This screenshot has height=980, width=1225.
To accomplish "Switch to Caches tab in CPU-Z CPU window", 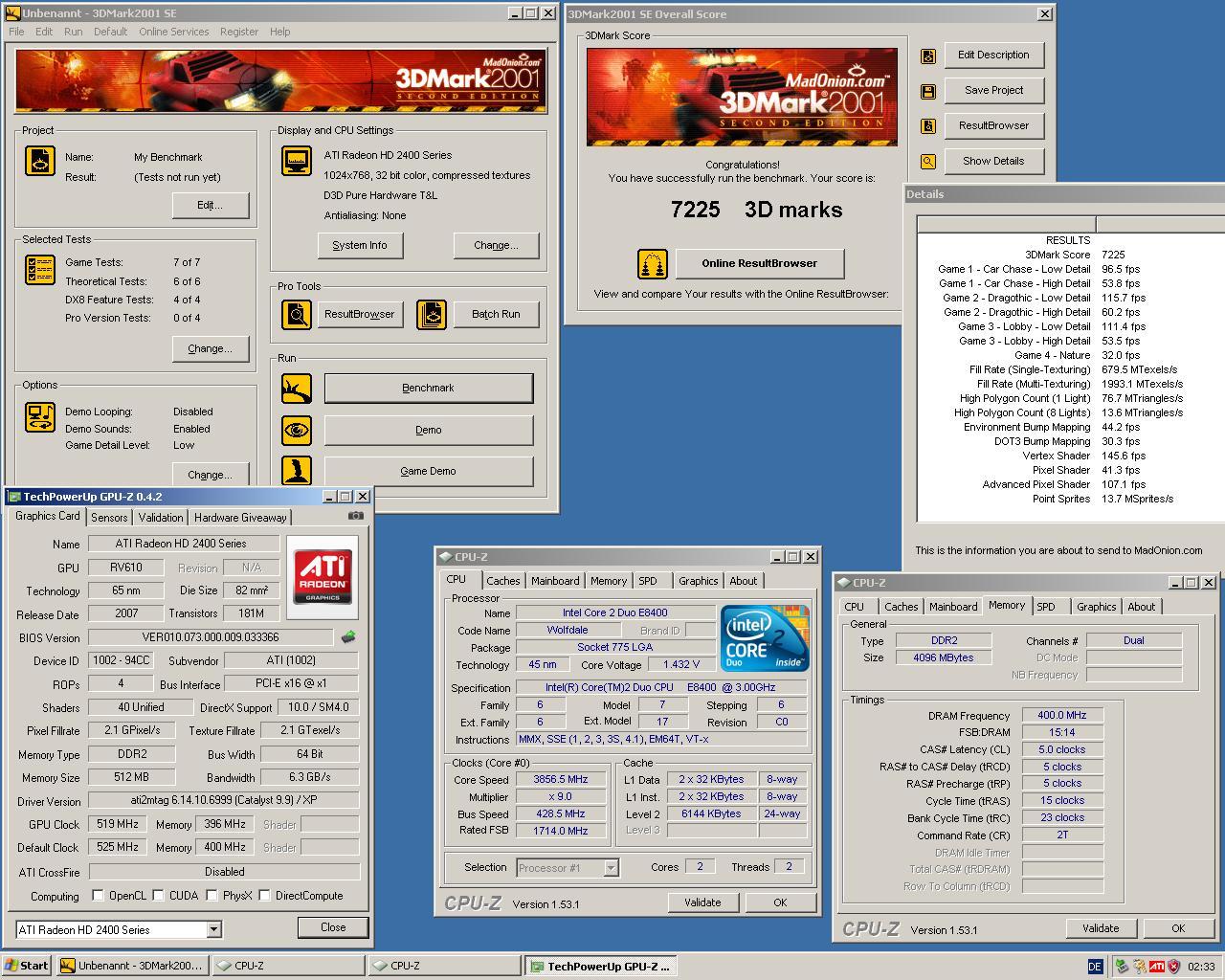I will [x=502, y=581].
